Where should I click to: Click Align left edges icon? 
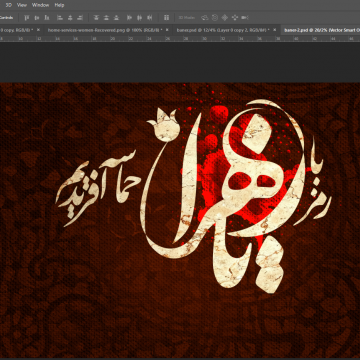coord(60,17)
